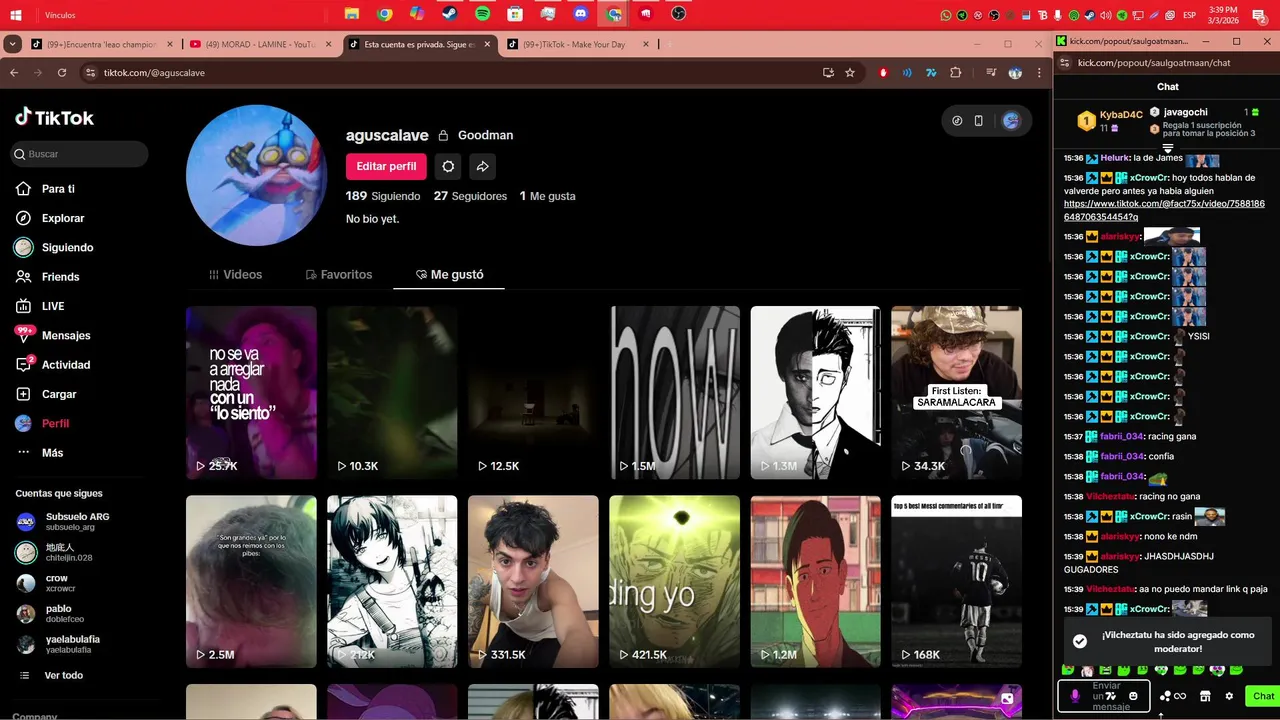Open the tiktok.com link in Kick chat

click(1164, 210)
